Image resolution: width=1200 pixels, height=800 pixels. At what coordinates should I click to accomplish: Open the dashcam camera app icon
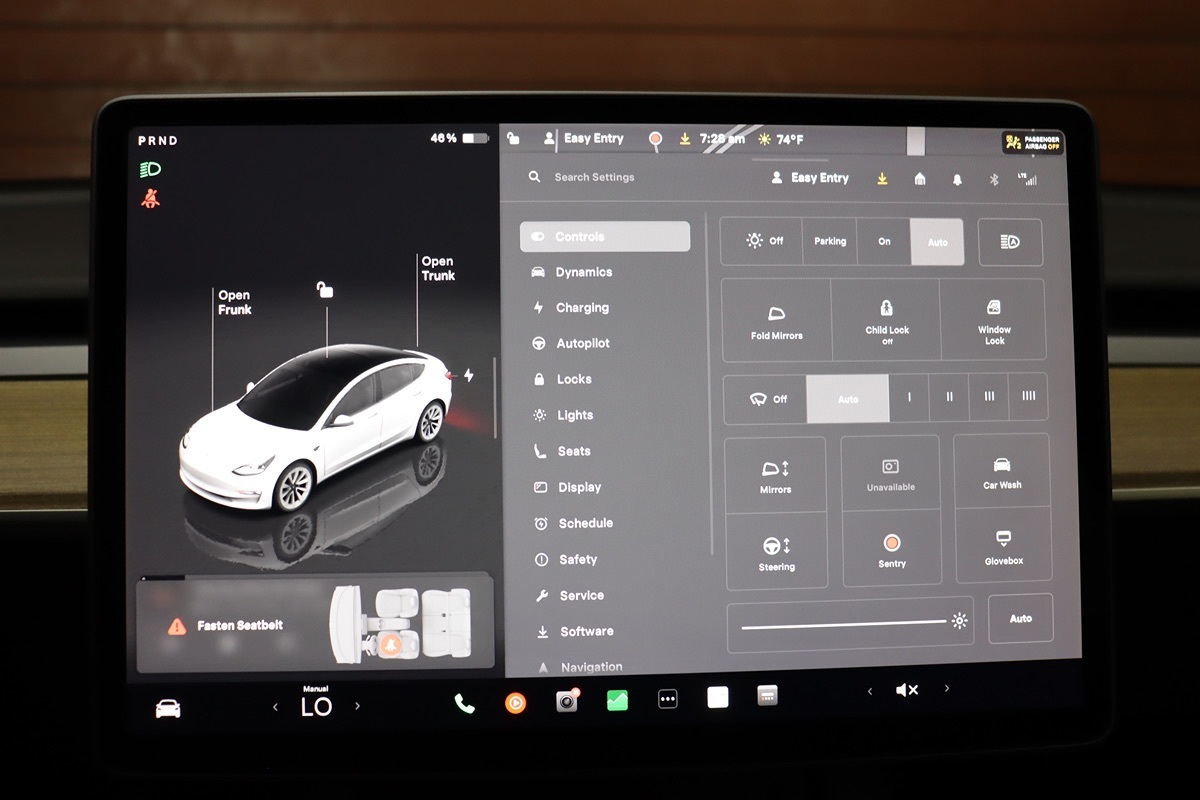pyautogui.click(x=567, y=702)
